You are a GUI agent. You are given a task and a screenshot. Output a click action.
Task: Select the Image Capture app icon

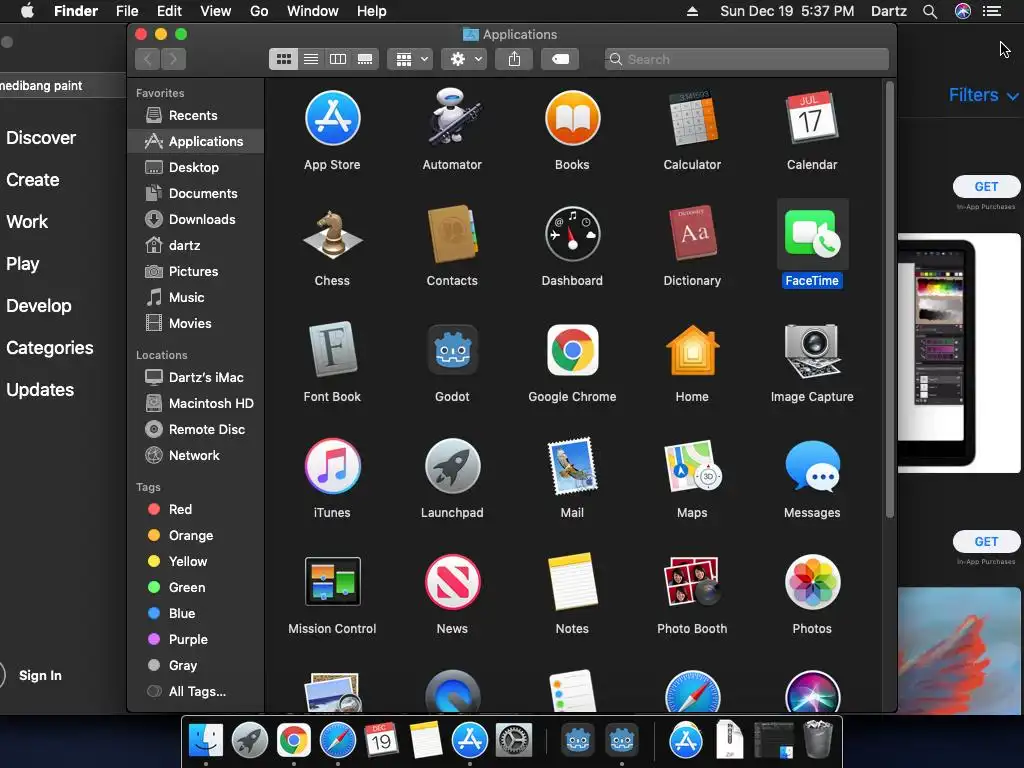(x=812, y=351)
